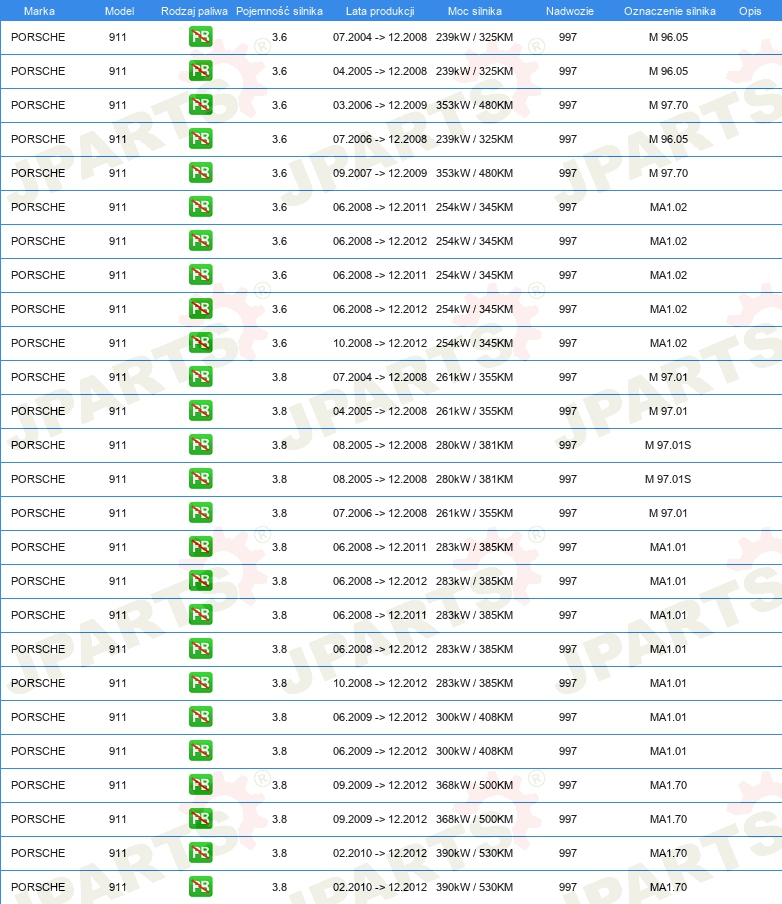Click date cell 03.2006 -> 12.2009

pos(380,105)
